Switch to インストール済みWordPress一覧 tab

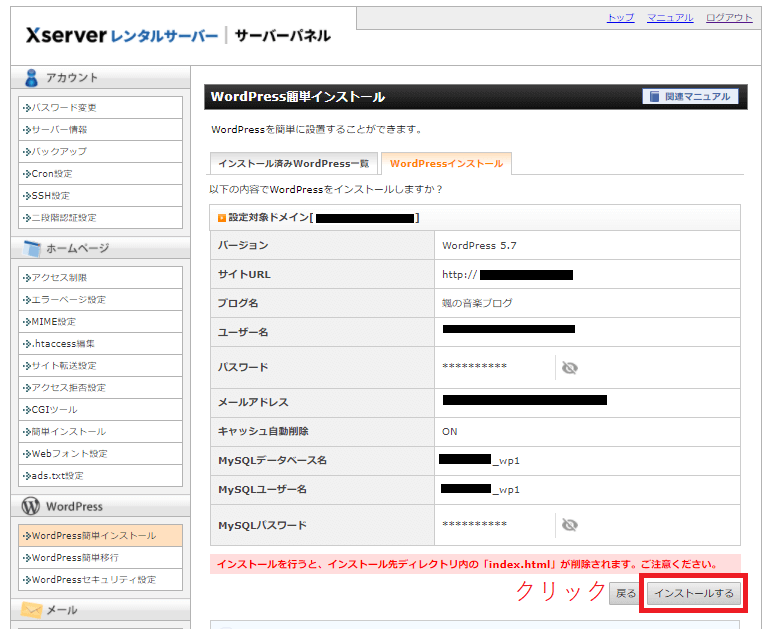293,164
